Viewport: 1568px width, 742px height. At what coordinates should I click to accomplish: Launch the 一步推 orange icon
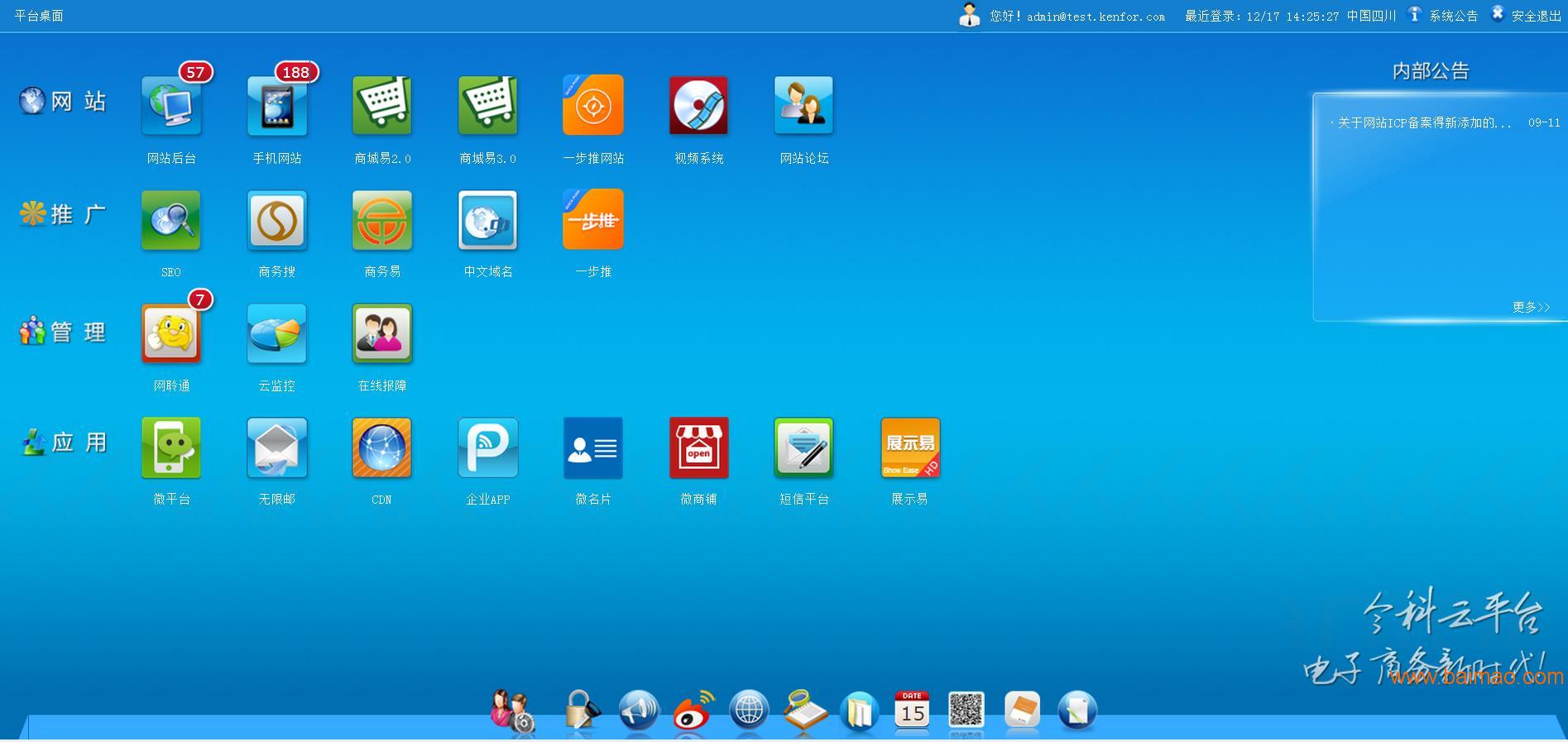[593, 220]
